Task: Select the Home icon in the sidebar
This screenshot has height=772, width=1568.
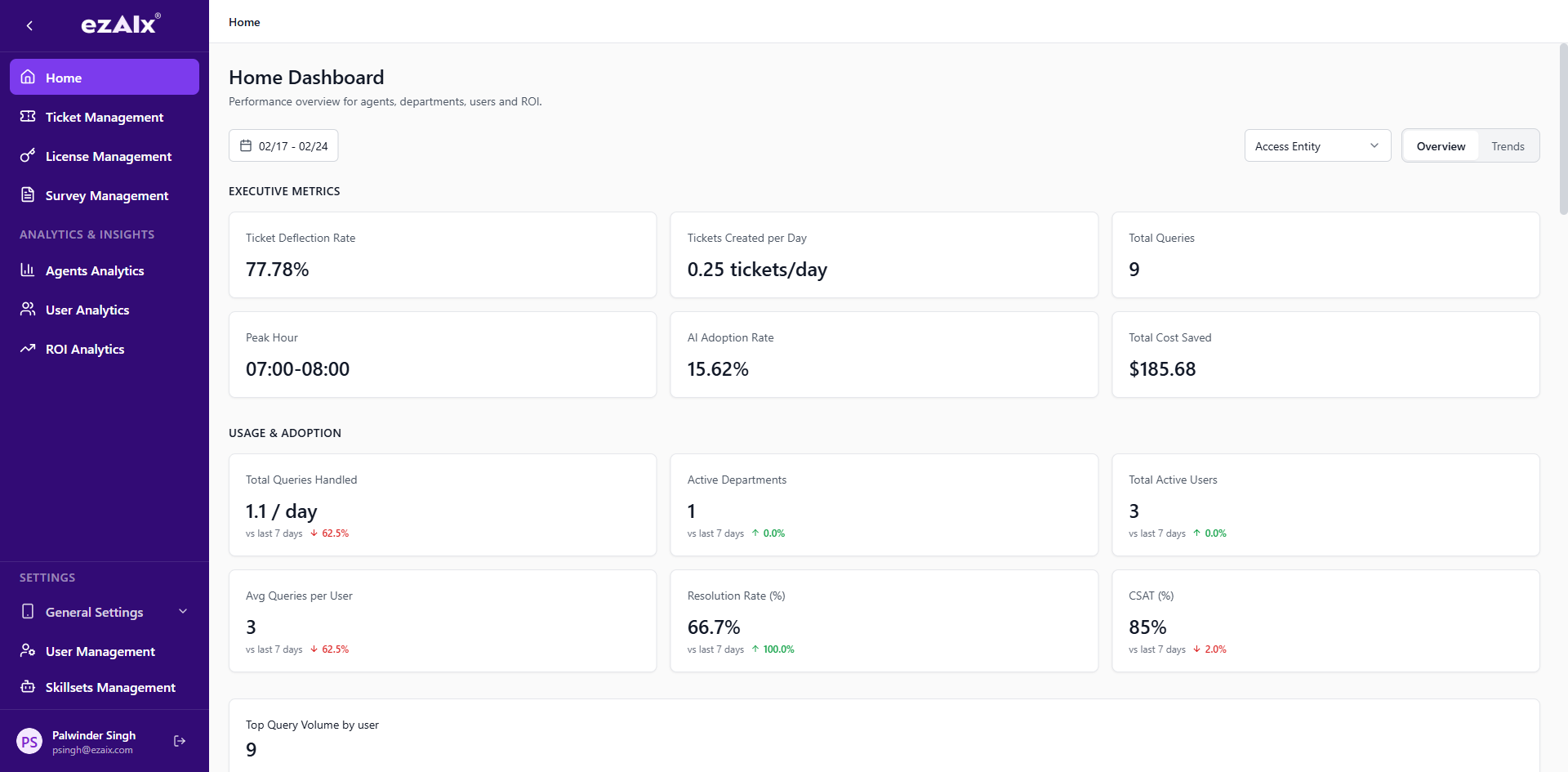Action: click(x=29, y=77)
